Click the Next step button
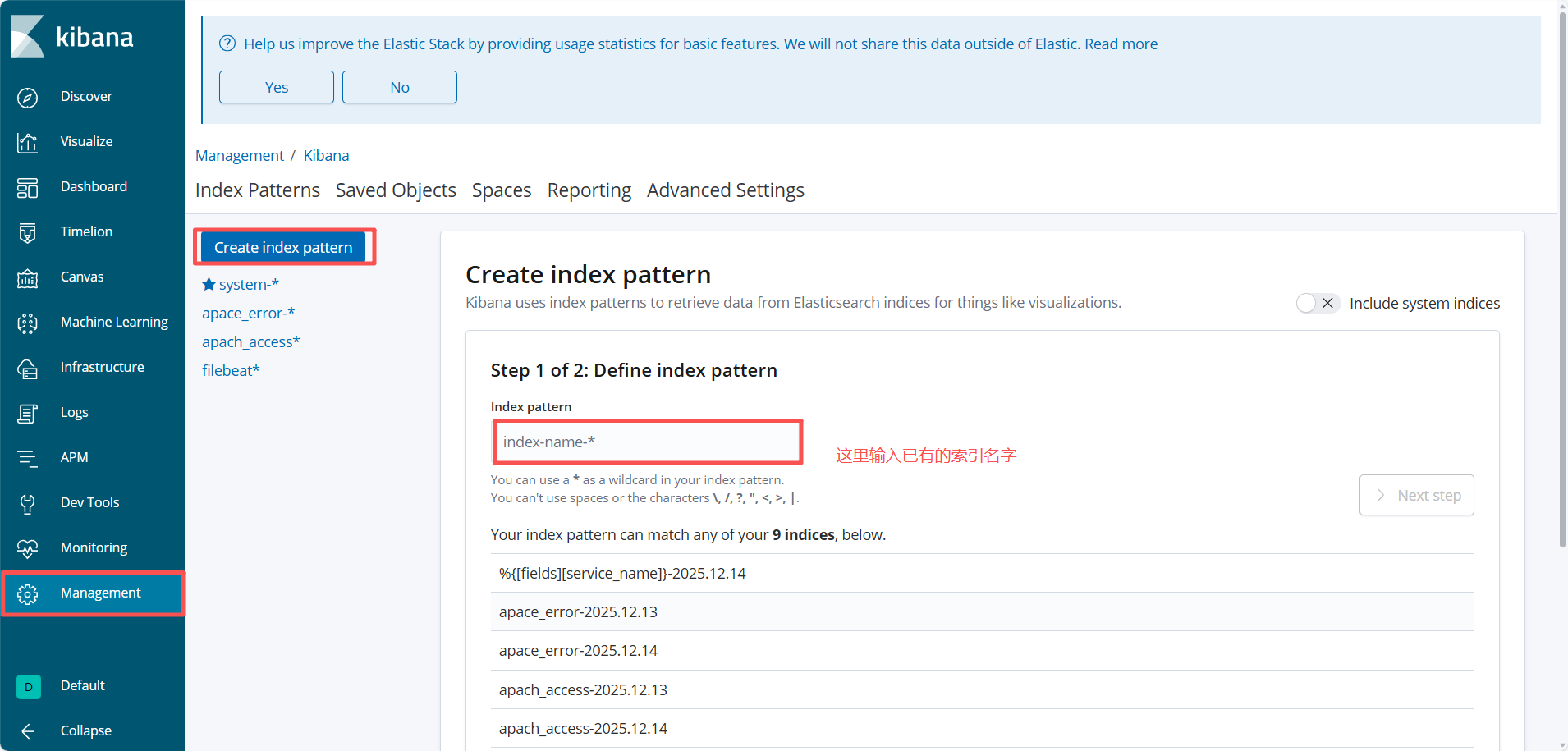The image size is (1568, 751). (x=1417, y=495)
